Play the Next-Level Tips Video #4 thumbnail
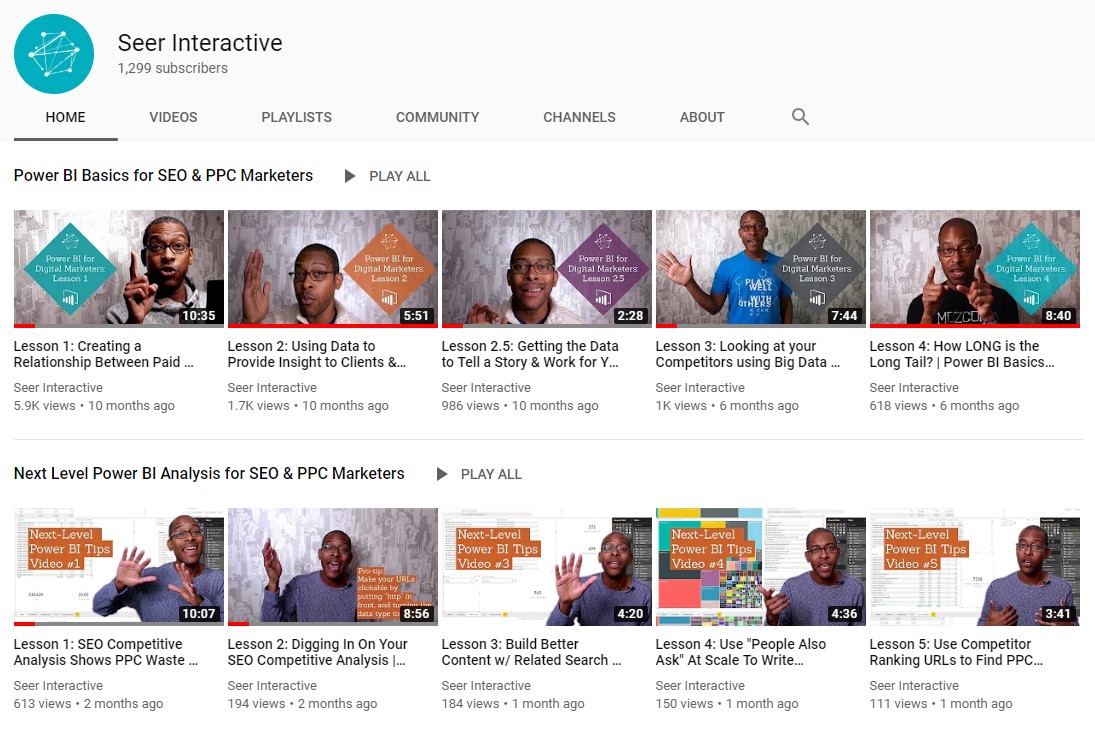1095x736 pixels. (760, 565)
